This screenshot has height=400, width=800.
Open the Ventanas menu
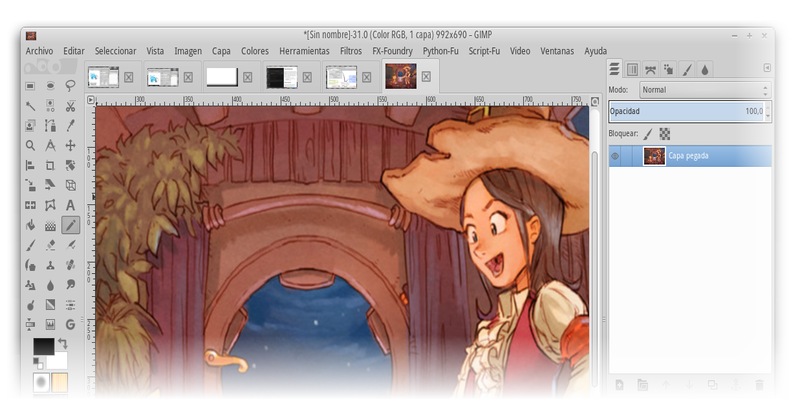point(557,51)
